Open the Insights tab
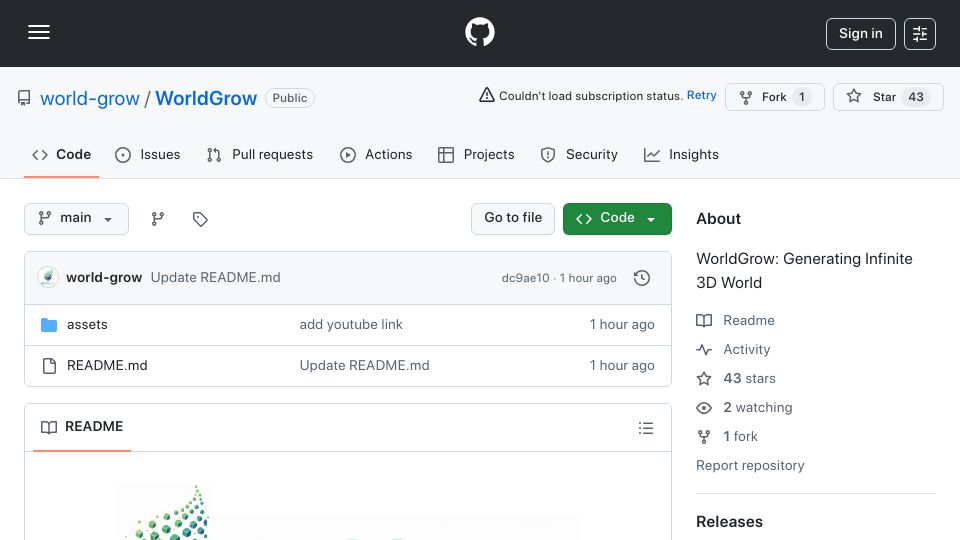Screen dimensions: 960x540 [681, 155]
